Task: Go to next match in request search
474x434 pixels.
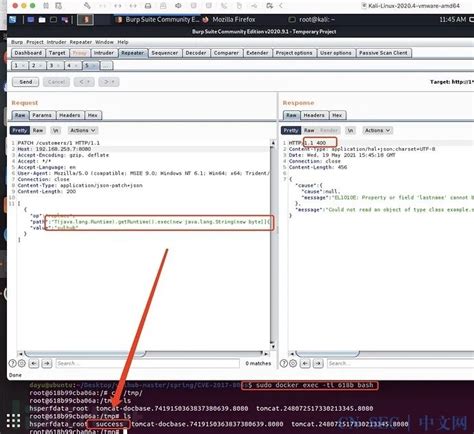Action: [x=47, y=363]
